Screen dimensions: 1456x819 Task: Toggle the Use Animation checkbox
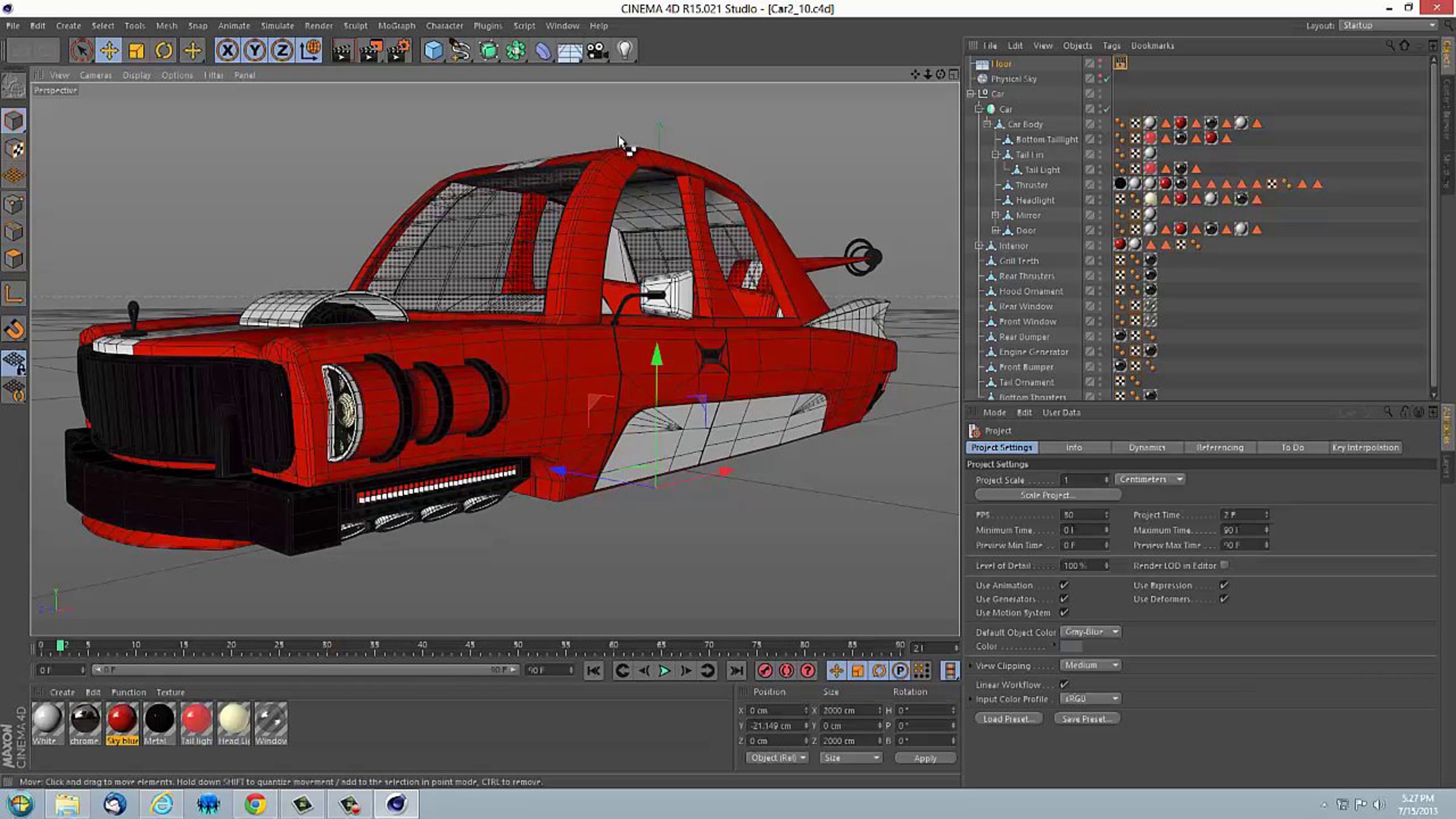click(1064, 585)
